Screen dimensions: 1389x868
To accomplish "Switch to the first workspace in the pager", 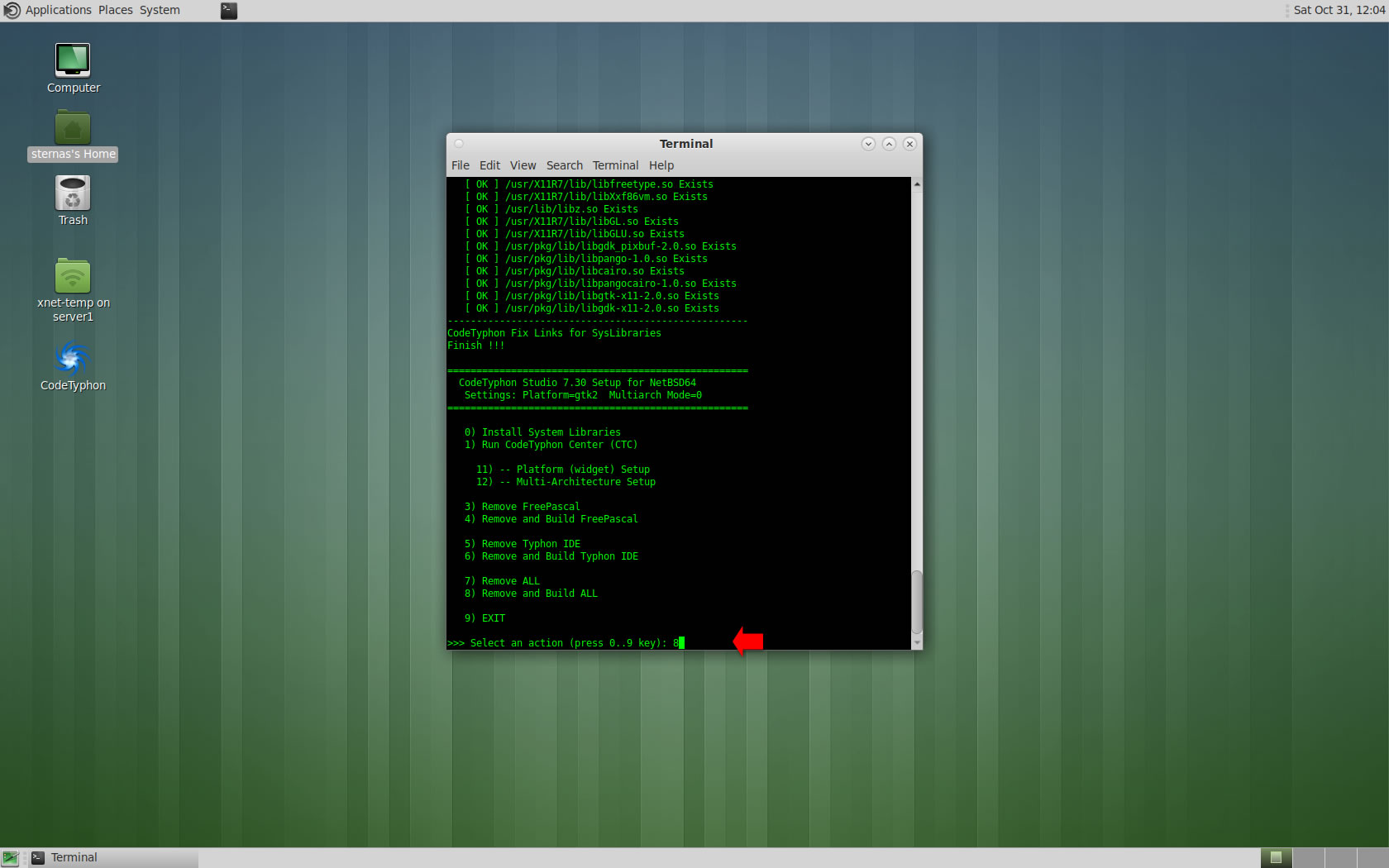I will (1276, 858).
